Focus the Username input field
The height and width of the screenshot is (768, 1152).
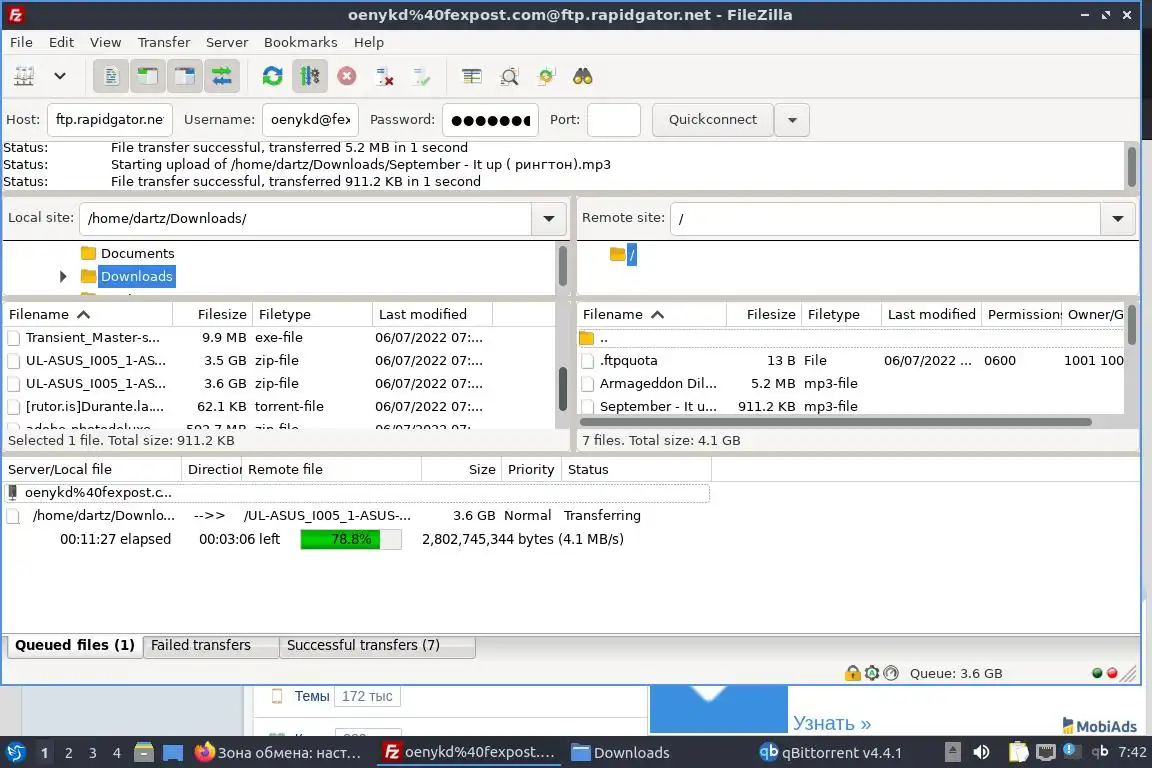(310, 120)
